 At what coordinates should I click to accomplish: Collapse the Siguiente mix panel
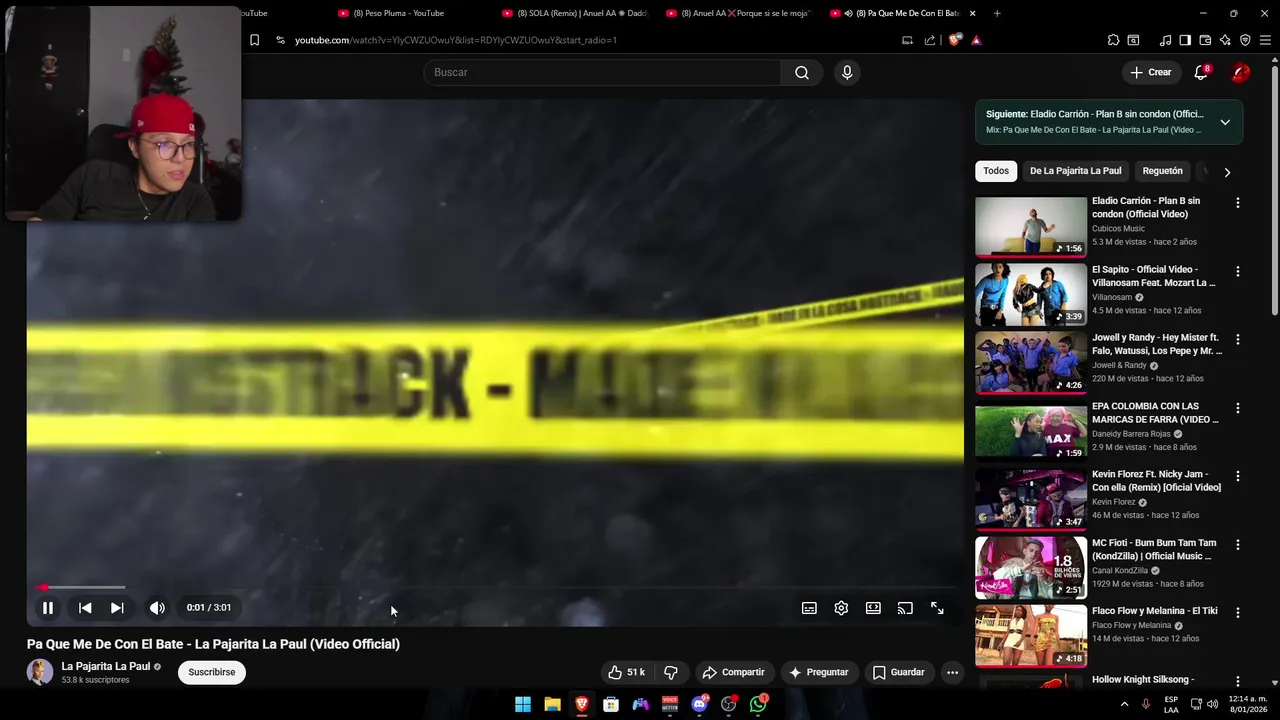1225,122
